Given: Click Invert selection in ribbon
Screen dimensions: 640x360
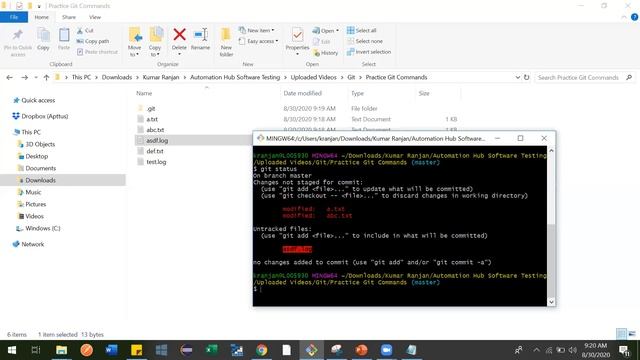Looking at the screenshot, I should tap(369, 52).
